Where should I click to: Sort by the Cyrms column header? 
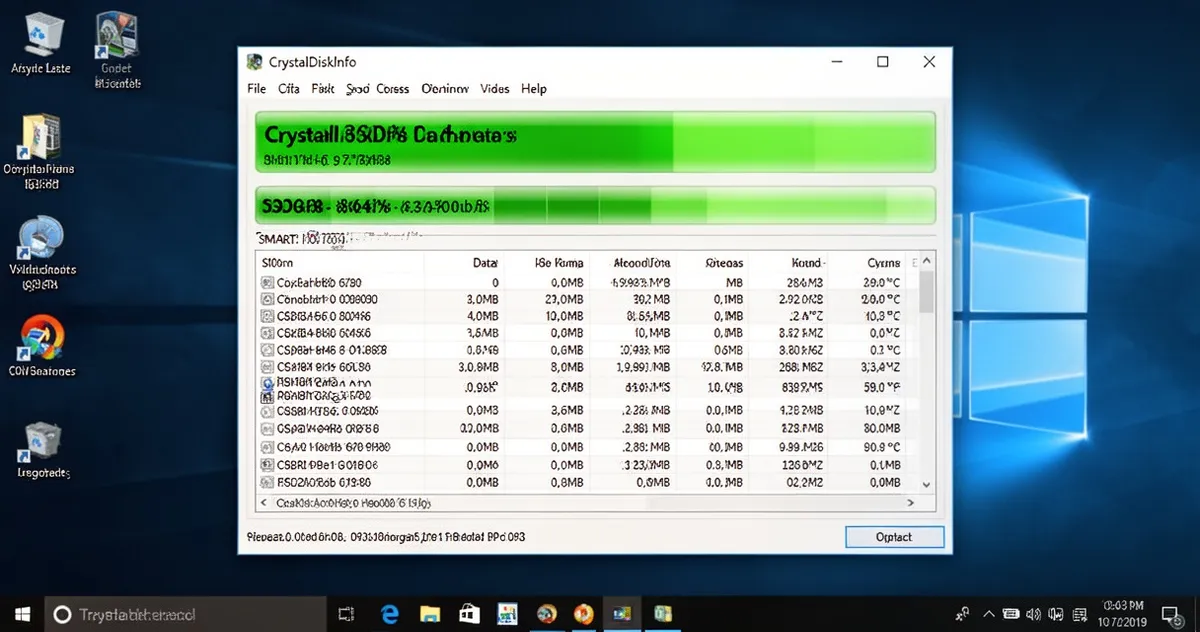[x=883, y=262]
